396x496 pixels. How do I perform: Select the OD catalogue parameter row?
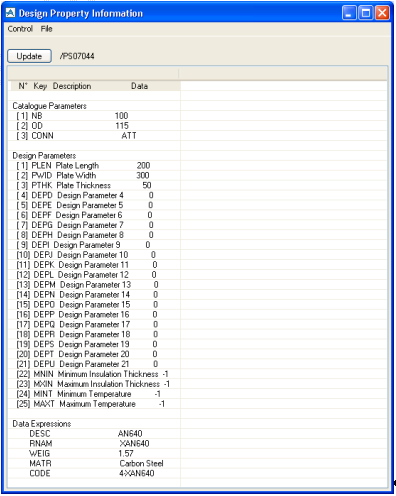coord(94,126)
